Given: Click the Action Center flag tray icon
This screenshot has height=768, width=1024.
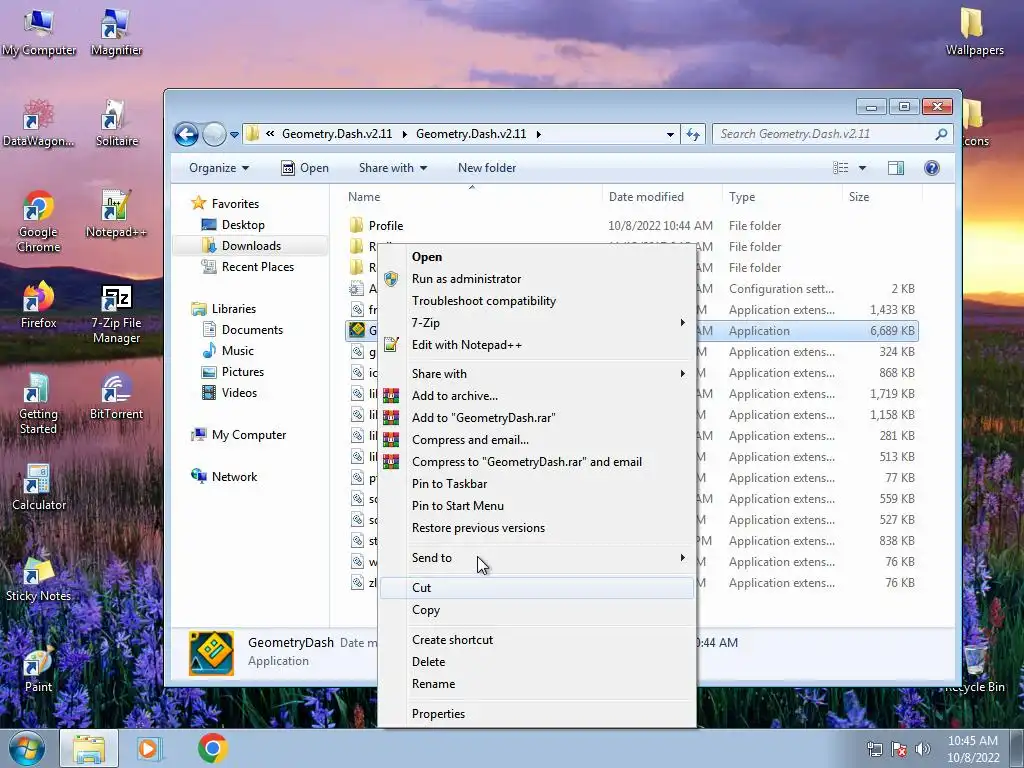Looking at the screenshot, I should [x=899, y=749].
